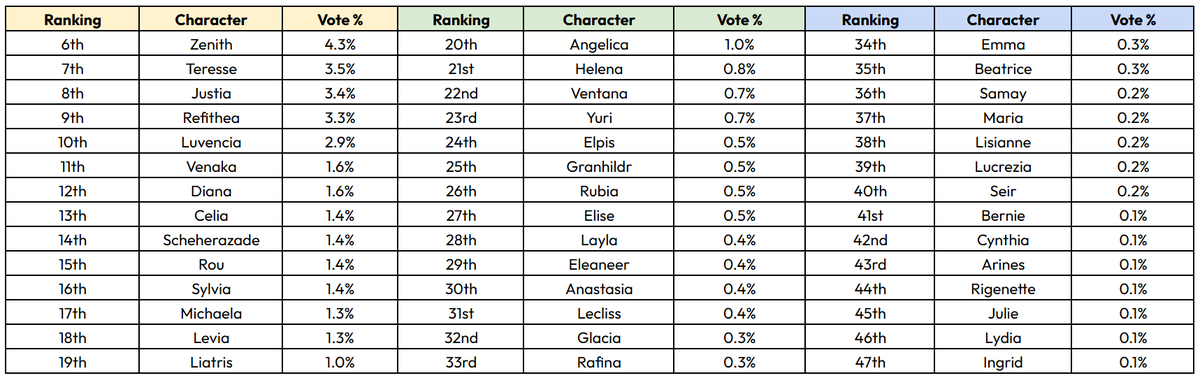Click the Rigenette cell
The width and height of the screenshot is (1200, 378).
pos(1003,289)
